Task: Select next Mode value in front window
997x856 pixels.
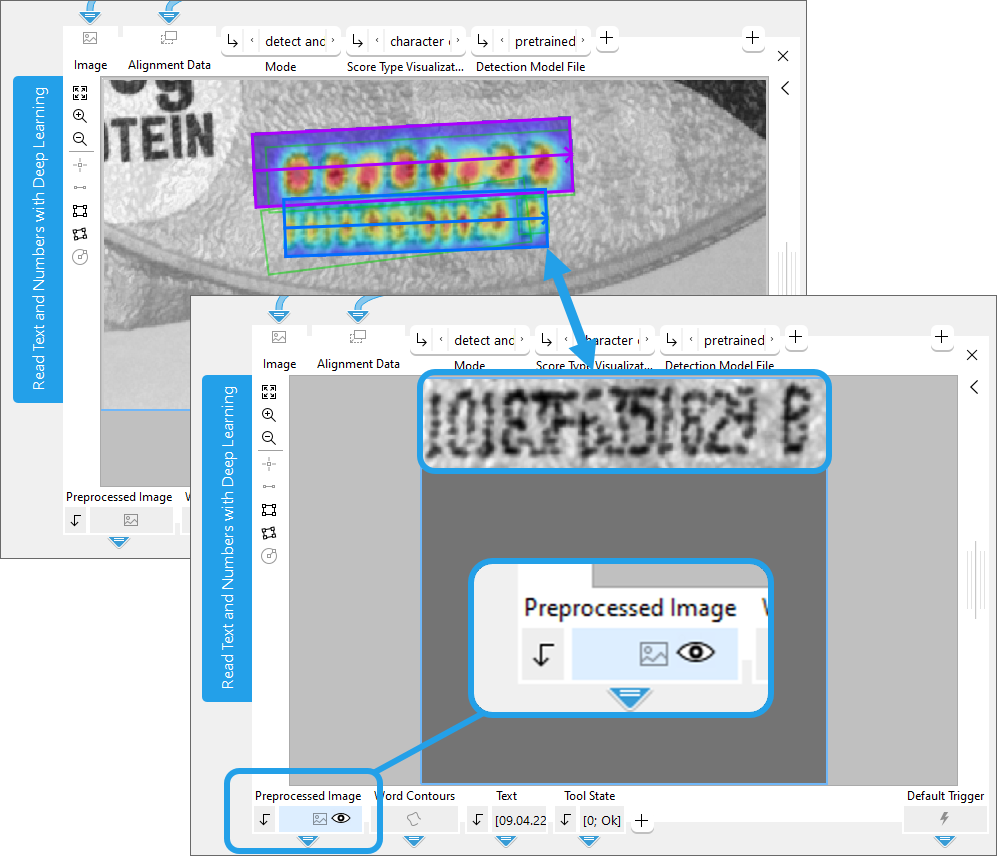Action: 522,340
